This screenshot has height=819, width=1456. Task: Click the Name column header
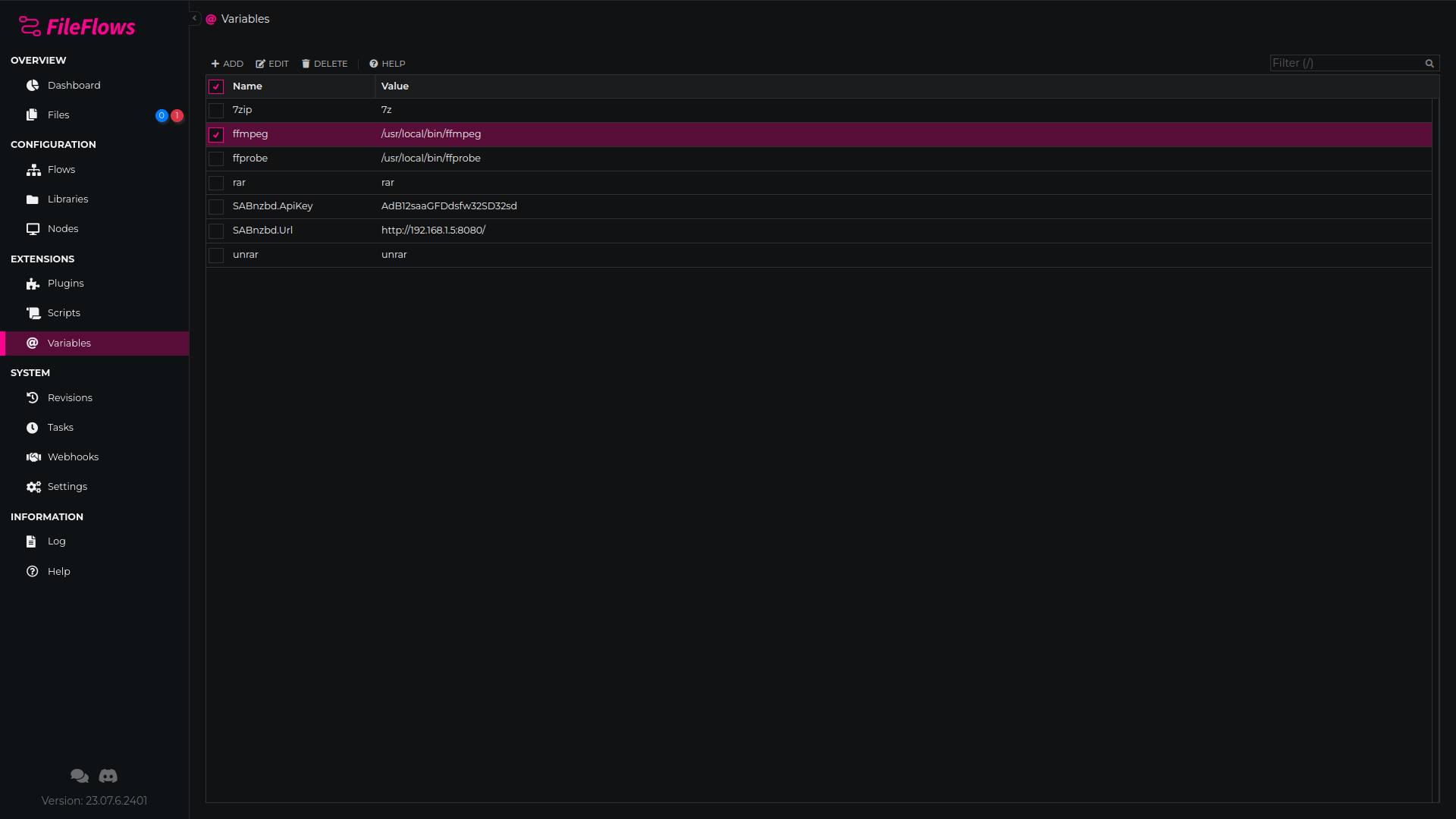[x=247, y=86]
